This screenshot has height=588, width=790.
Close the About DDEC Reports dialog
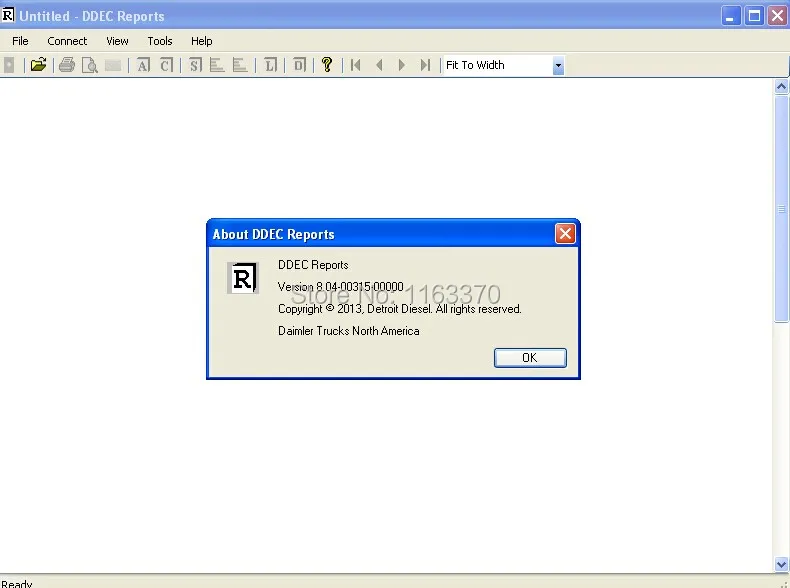(x=565, y=234)
